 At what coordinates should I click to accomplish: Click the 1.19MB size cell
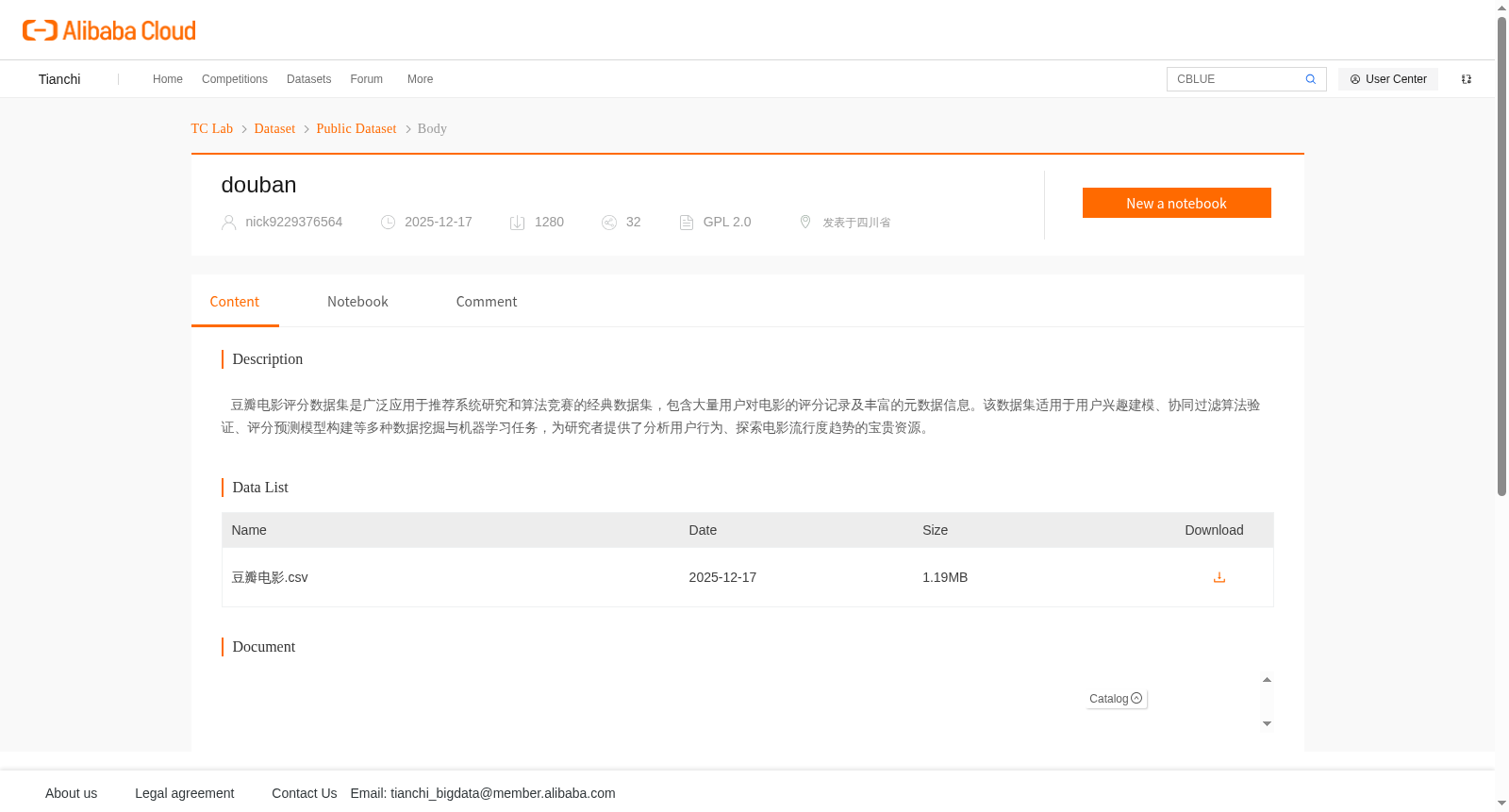(945, 577)
